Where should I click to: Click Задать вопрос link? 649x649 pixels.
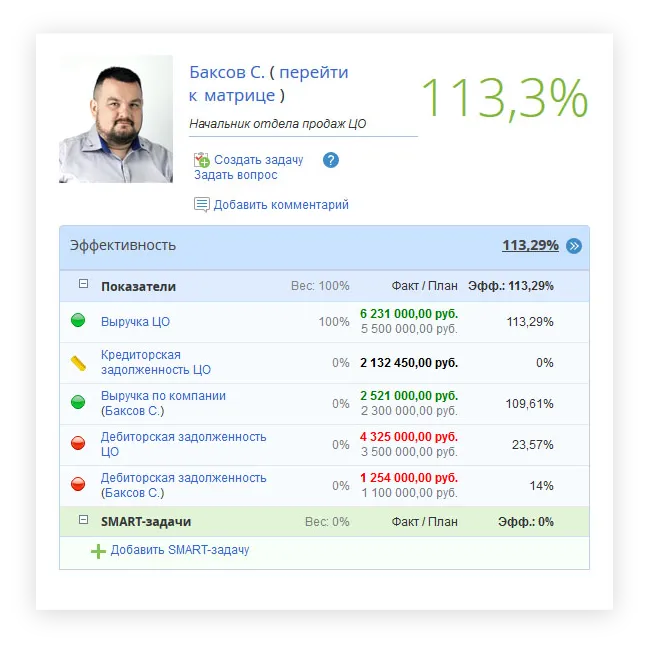[236, 175]
